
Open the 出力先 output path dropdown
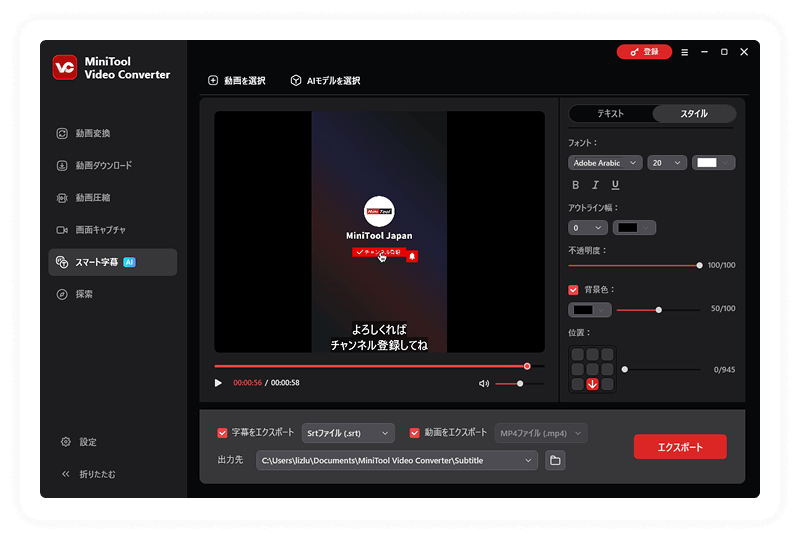click(397, 460)
